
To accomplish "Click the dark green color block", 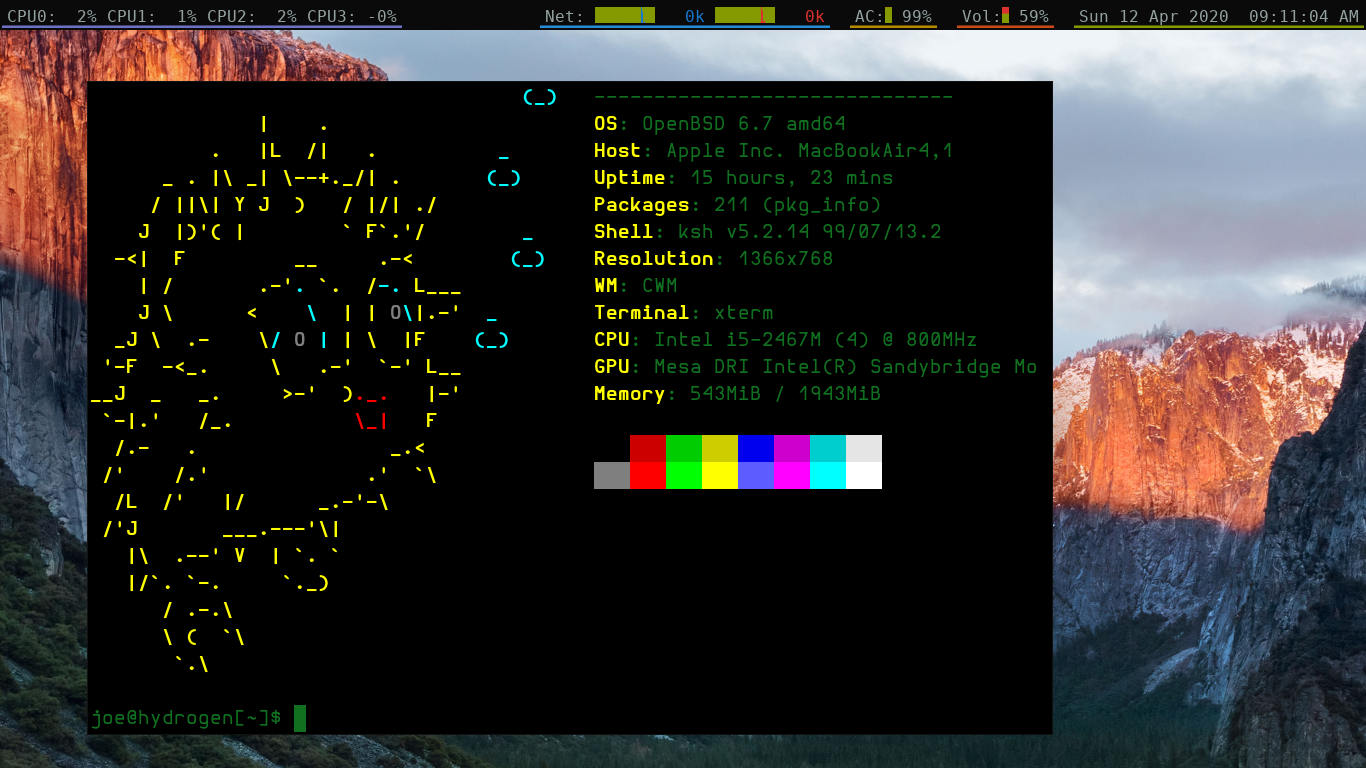I will pyautogui.click(x=684, y=448).
